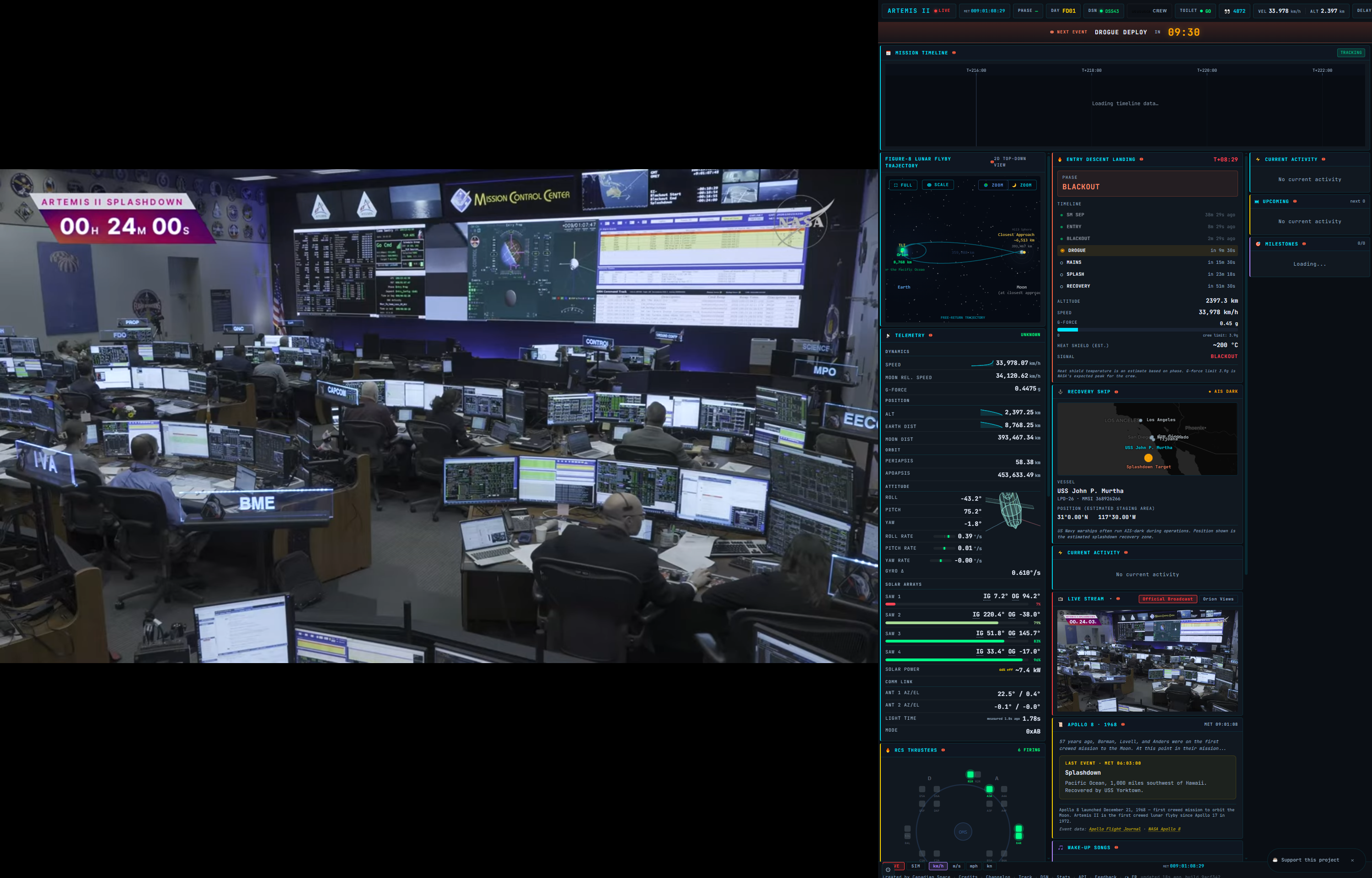
Task: Toggle the Scale button on trajectory
Action: coord(938,185)
